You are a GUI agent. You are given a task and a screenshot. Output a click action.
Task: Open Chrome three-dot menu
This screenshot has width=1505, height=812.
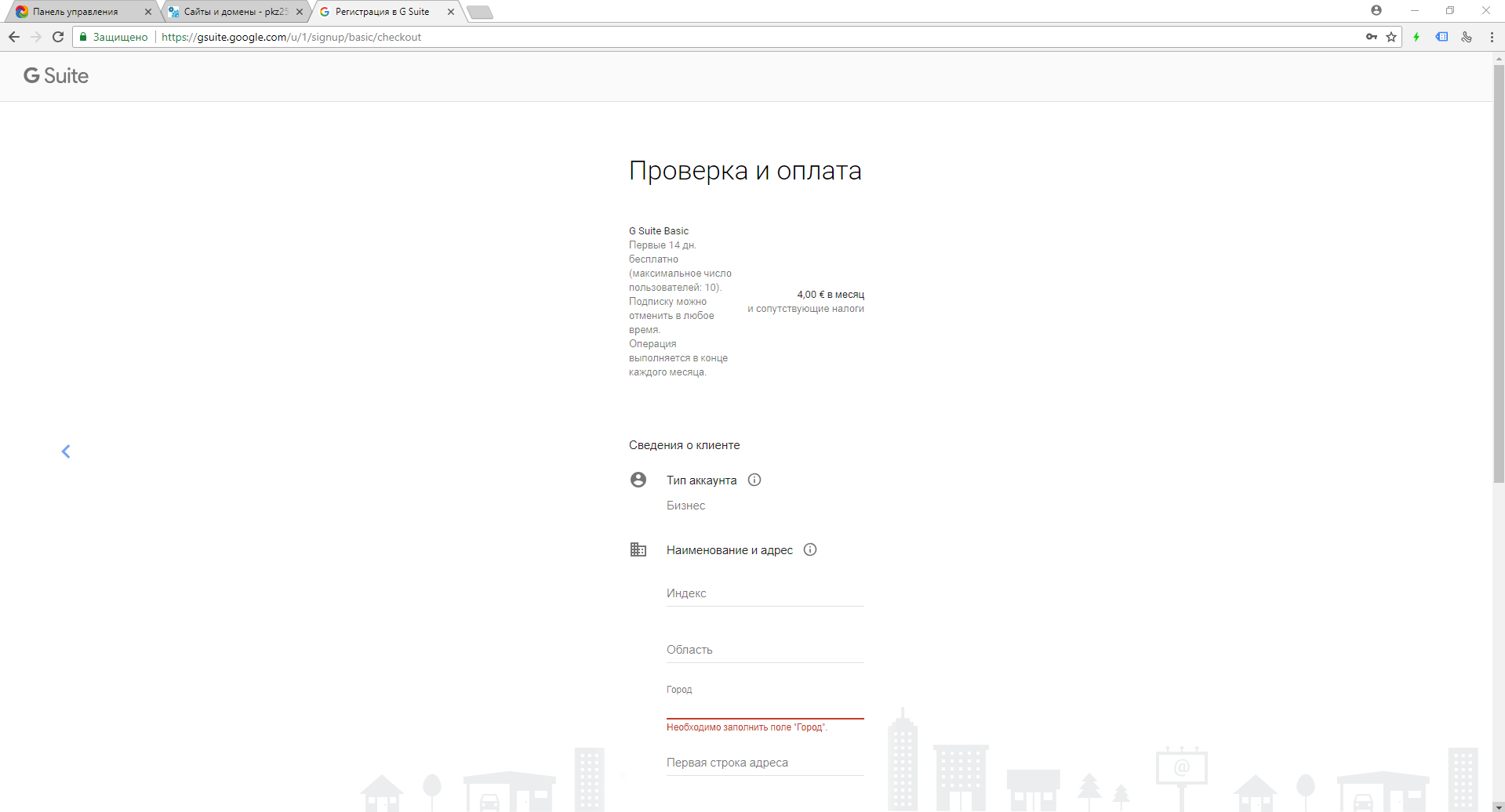pos(1492,37)
